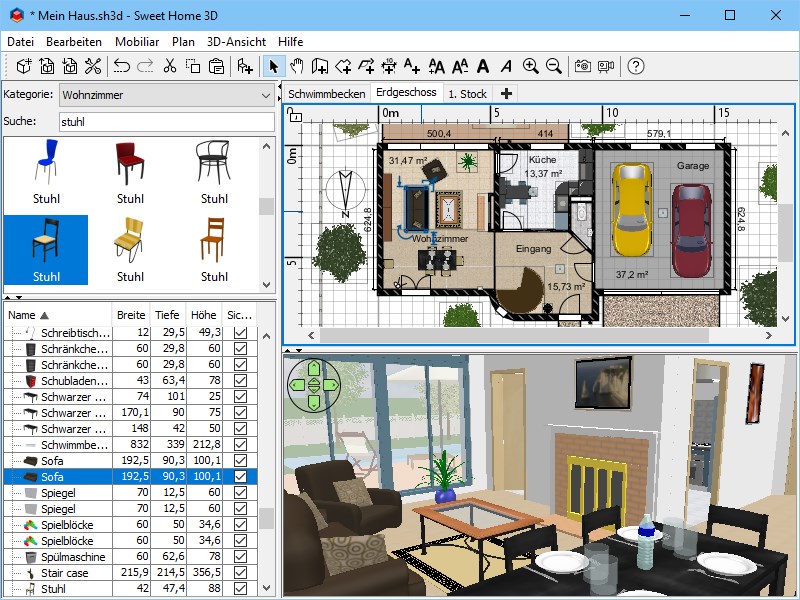
Task: Switch to the Schwimmbecken level tab
Action: tap(327, 94)
